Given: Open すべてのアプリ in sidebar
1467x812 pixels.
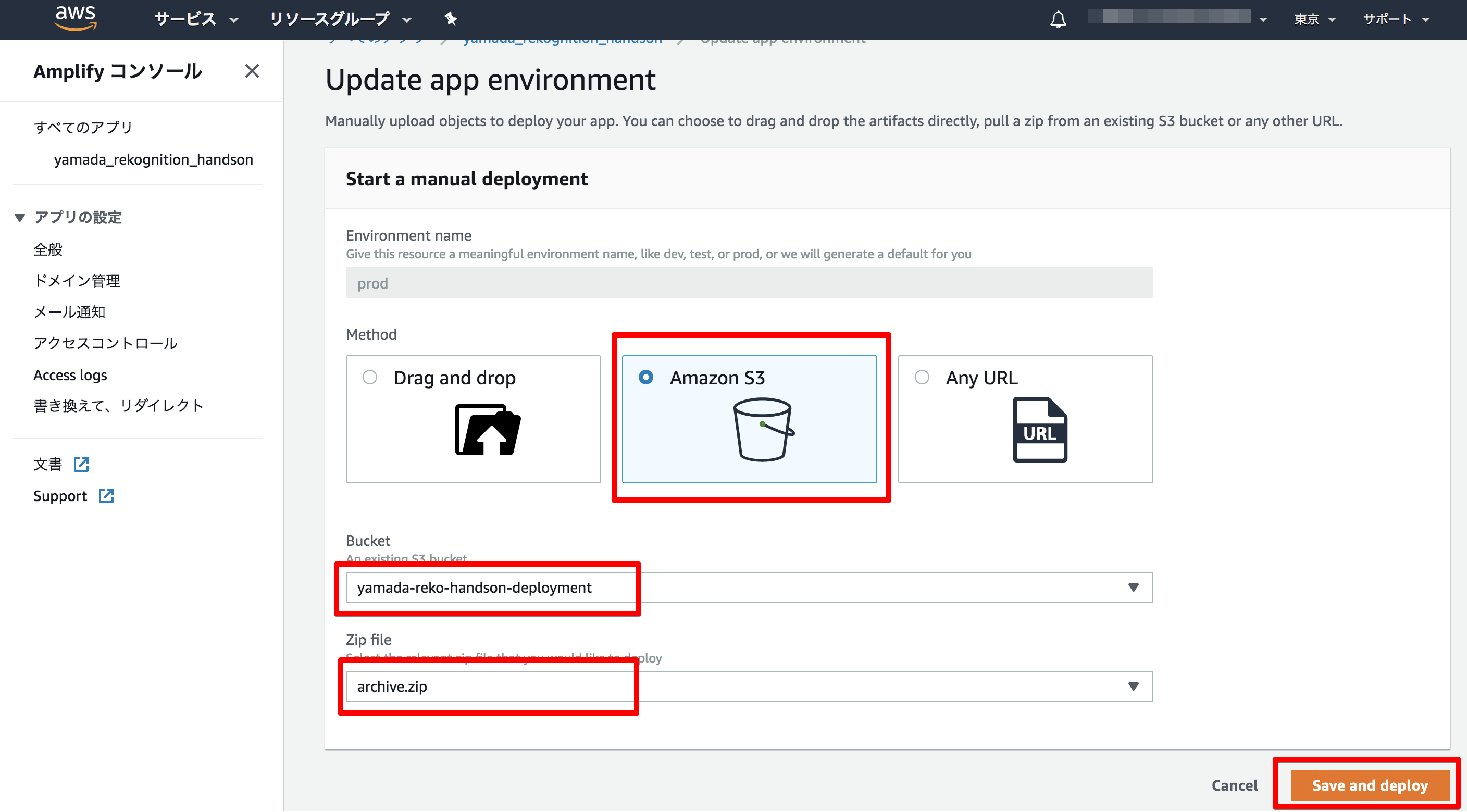Looking at the screenshot, I should click(x=83, y=127).
